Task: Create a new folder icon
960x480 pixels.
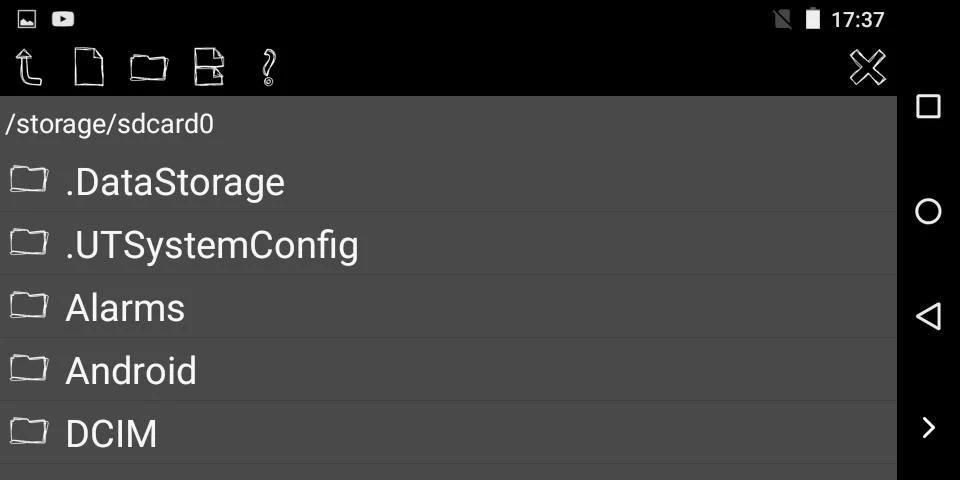Action: point(148,67)
